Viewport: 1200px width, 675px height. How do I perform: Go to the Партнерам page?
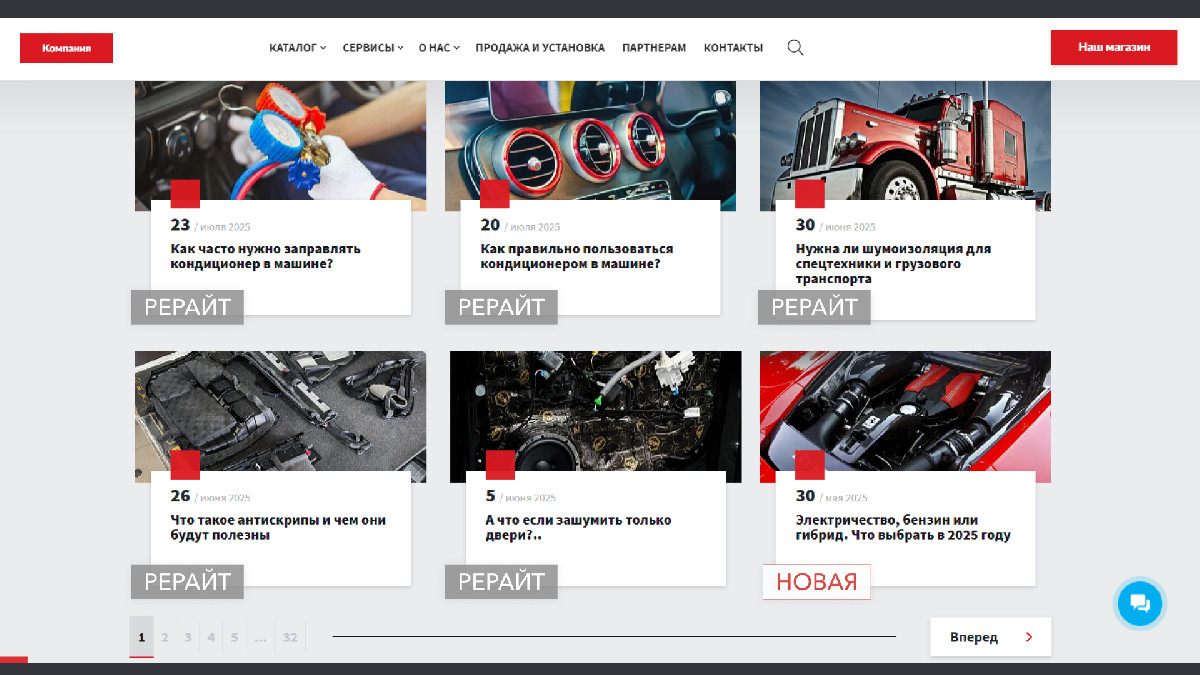coord(654,48)
